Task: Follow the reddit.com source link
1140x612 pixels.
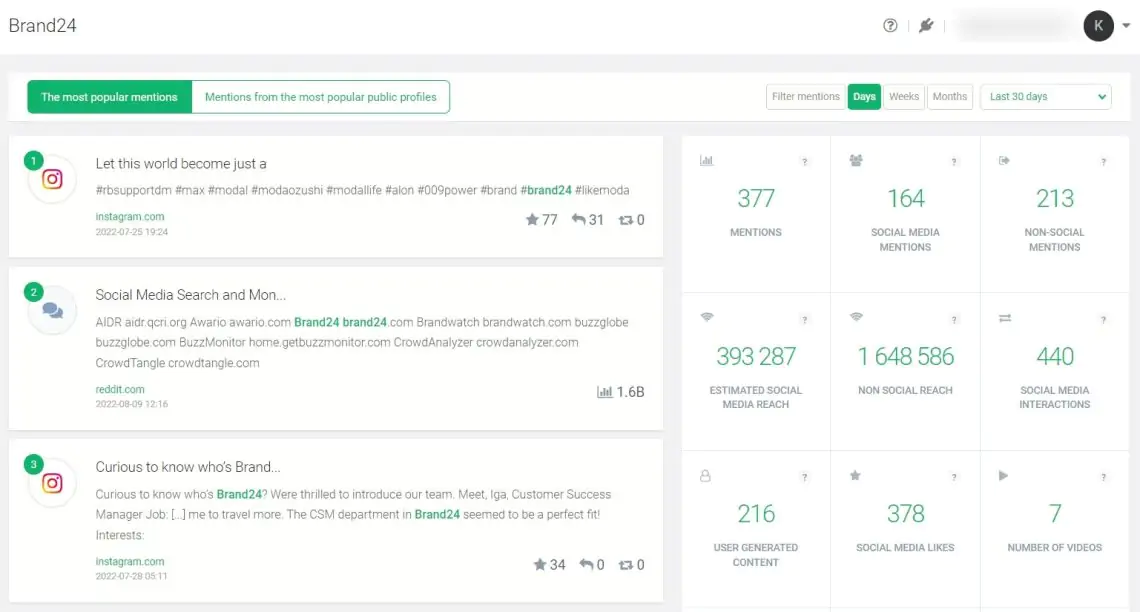Action: (120, 389)
